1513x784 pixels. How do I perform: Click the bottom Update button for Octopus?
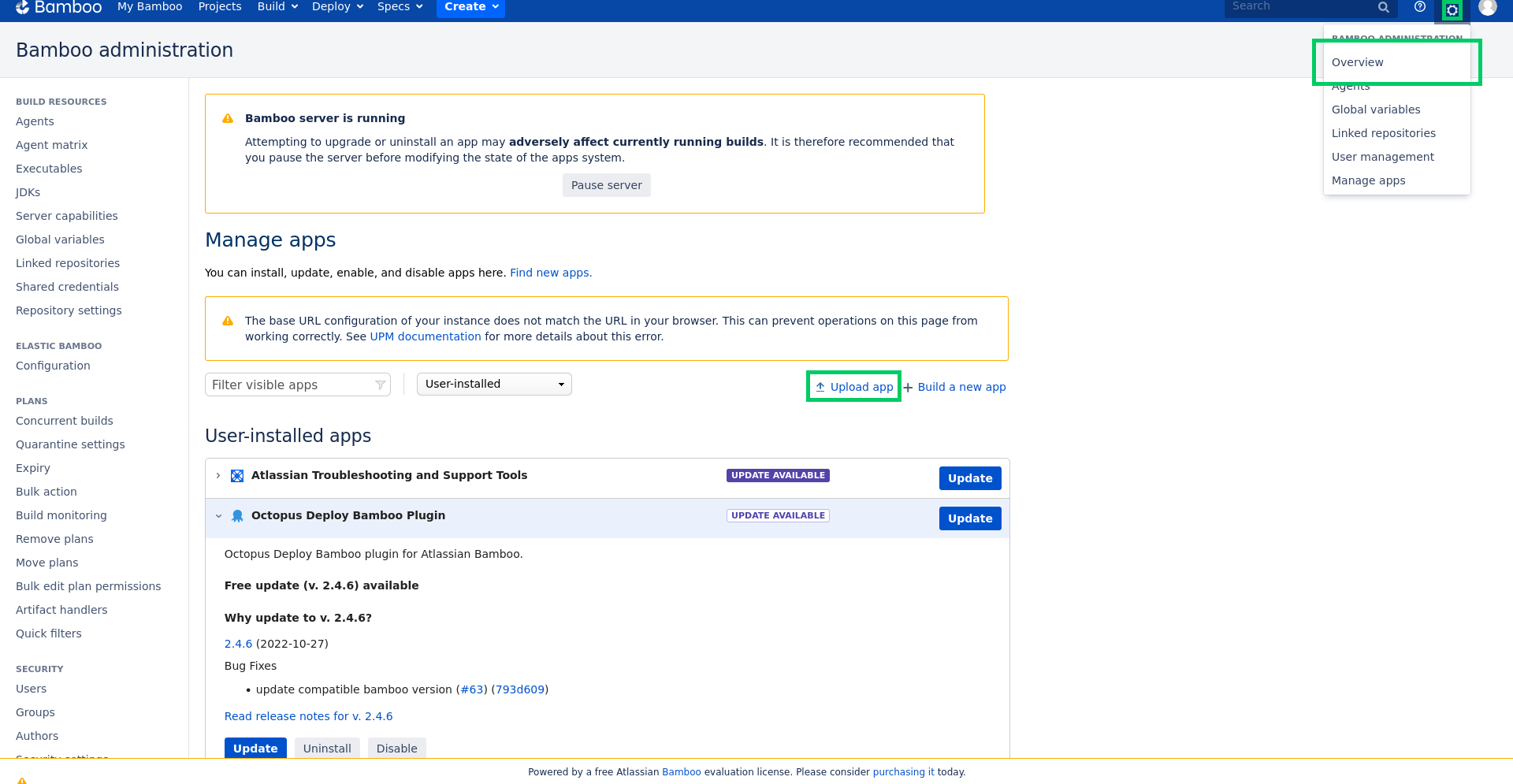click(x=255, y=748)
